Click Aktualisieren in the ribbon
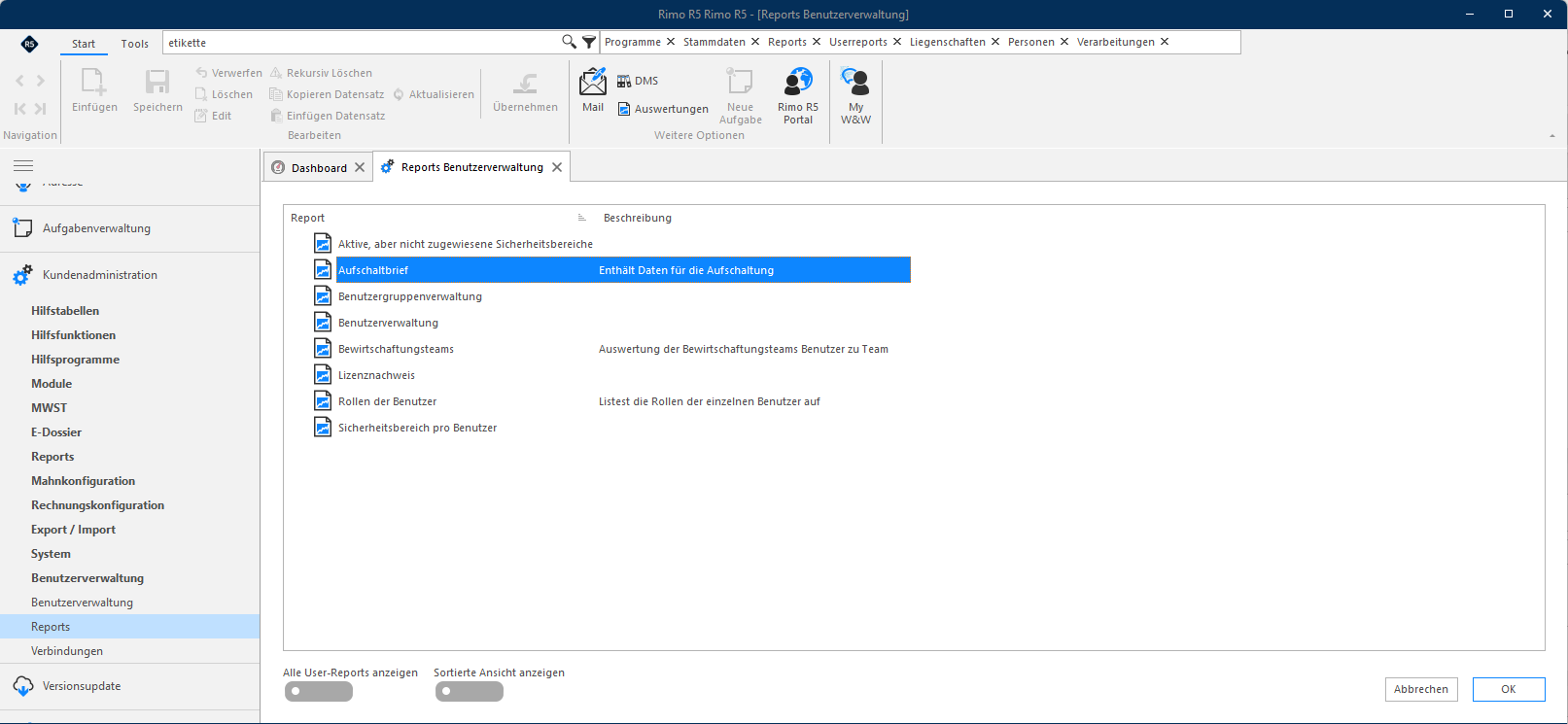 pos(434,94)
